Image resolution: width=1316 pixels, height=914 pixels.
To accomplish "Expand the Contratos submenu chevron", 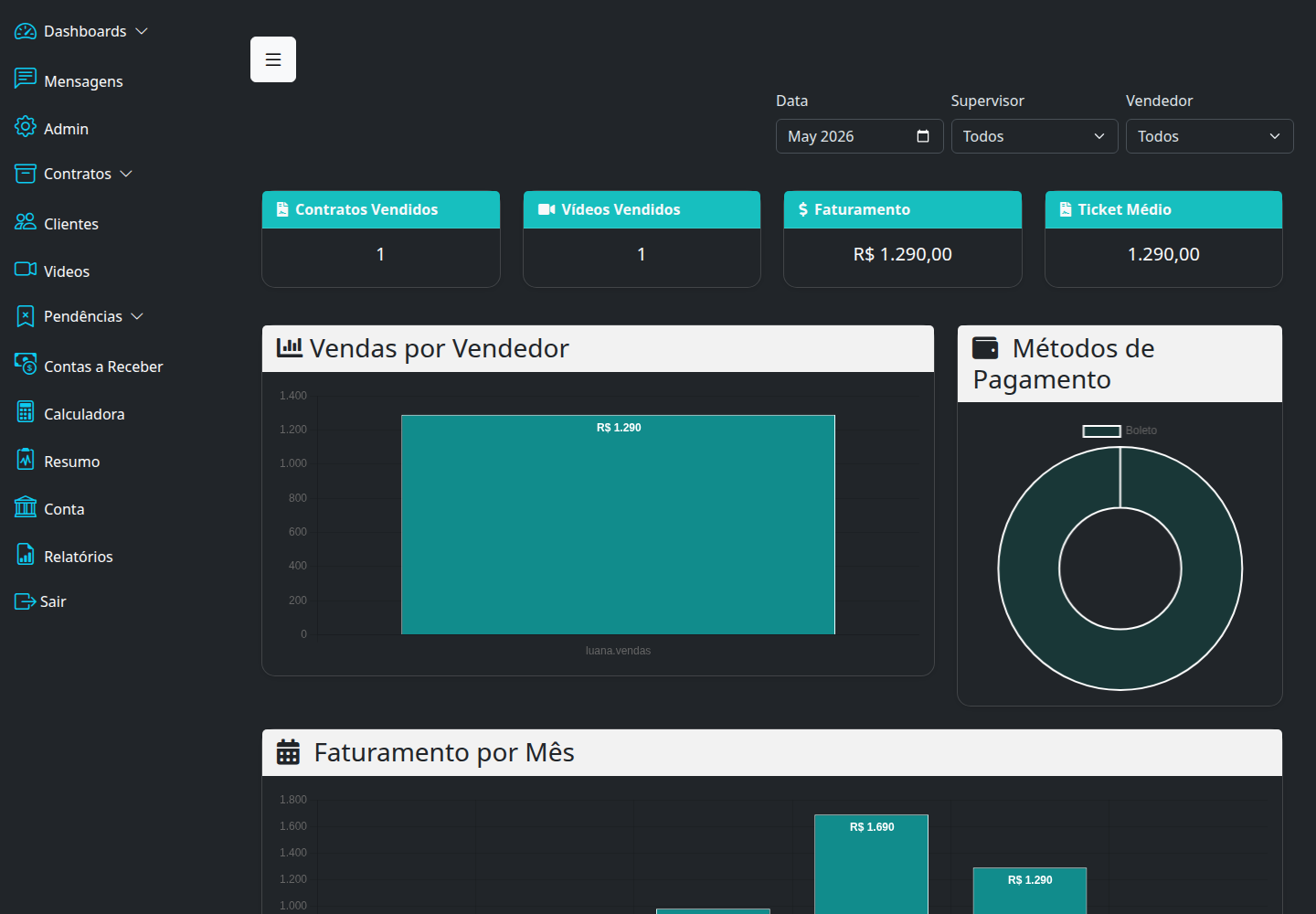I will point(126,174).
